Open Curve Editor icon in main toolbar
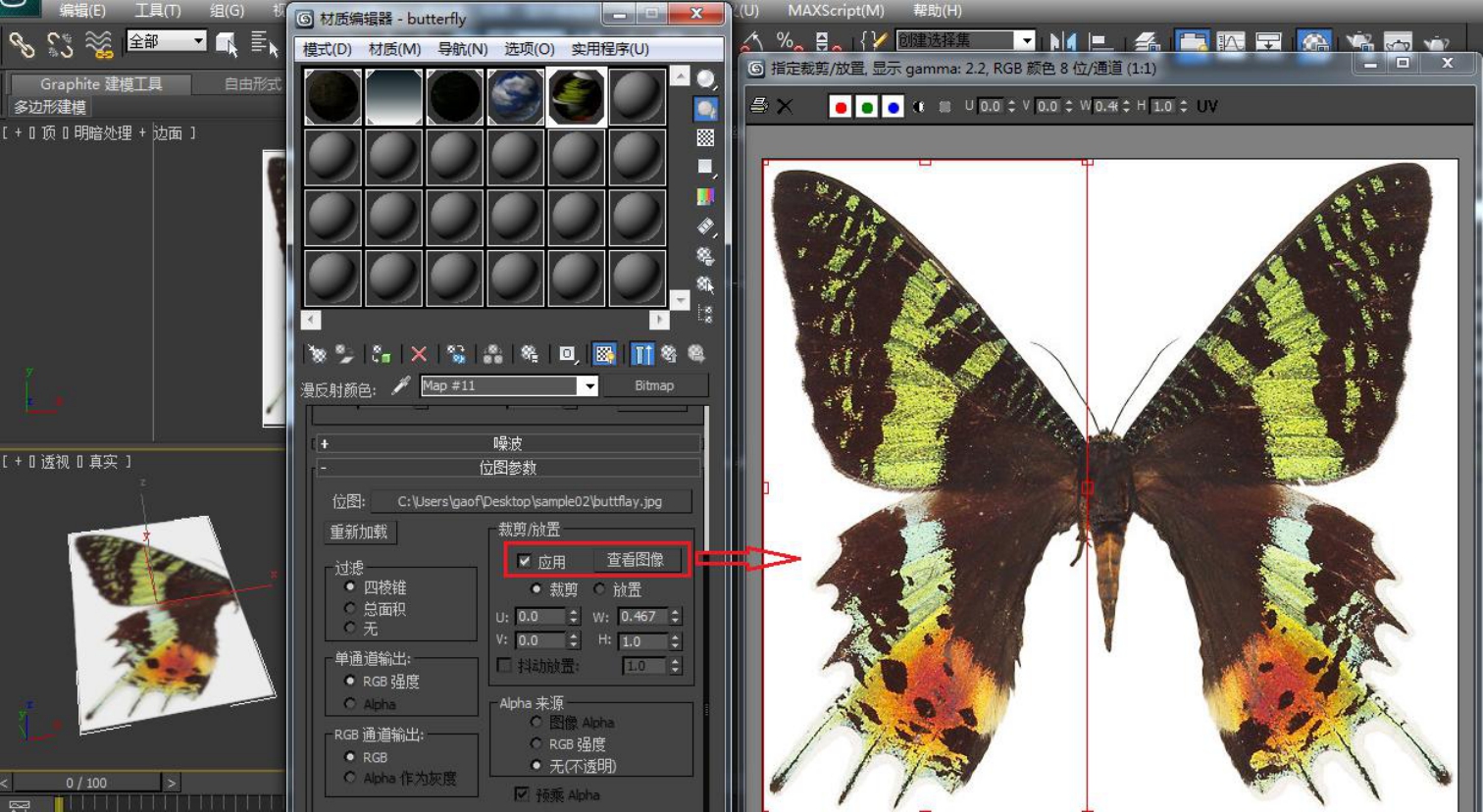Screen dimensions: 1483x812 point(1231,42)
